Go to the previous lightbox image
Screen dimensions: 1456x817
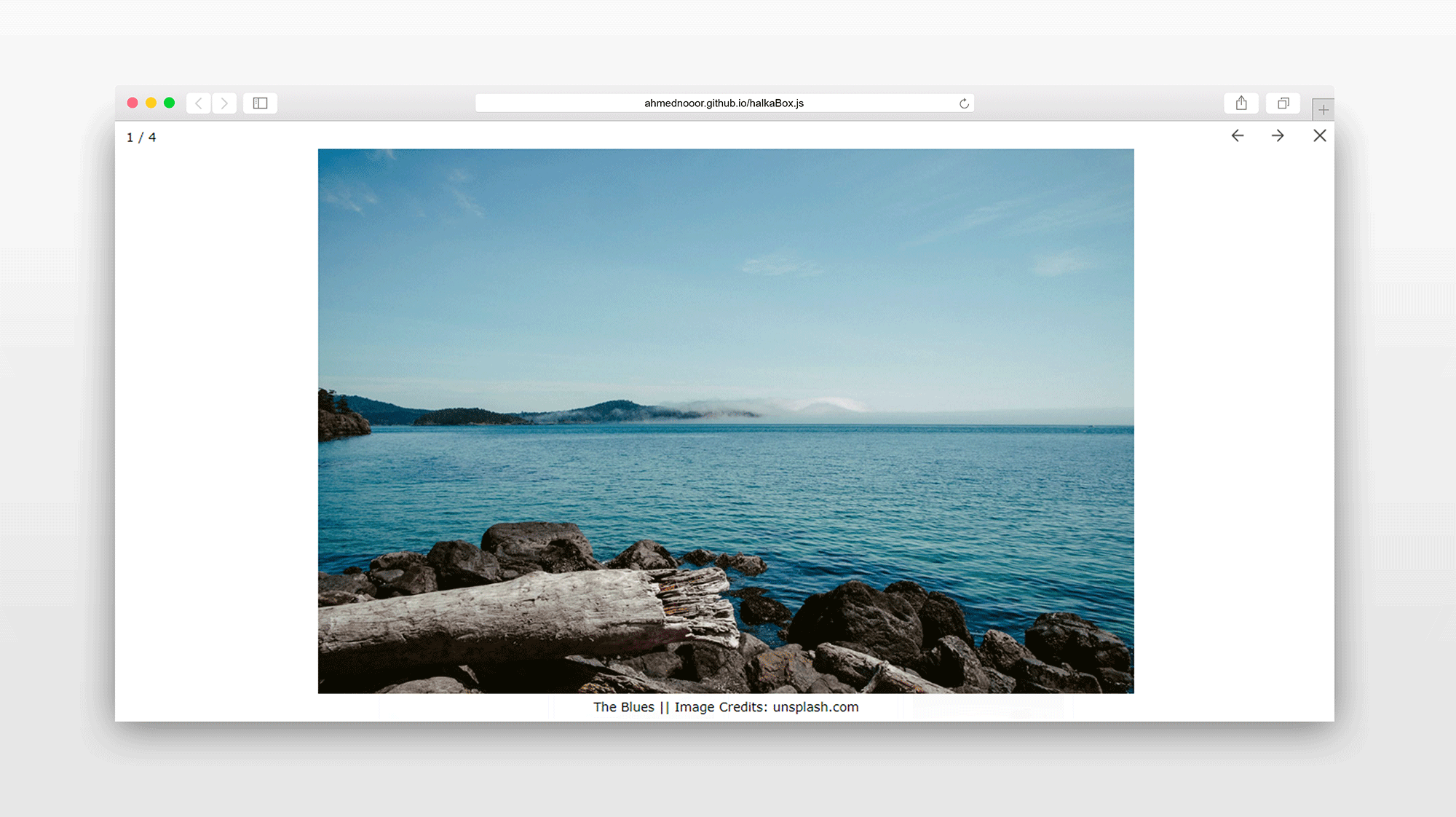tap(1238, 136)
